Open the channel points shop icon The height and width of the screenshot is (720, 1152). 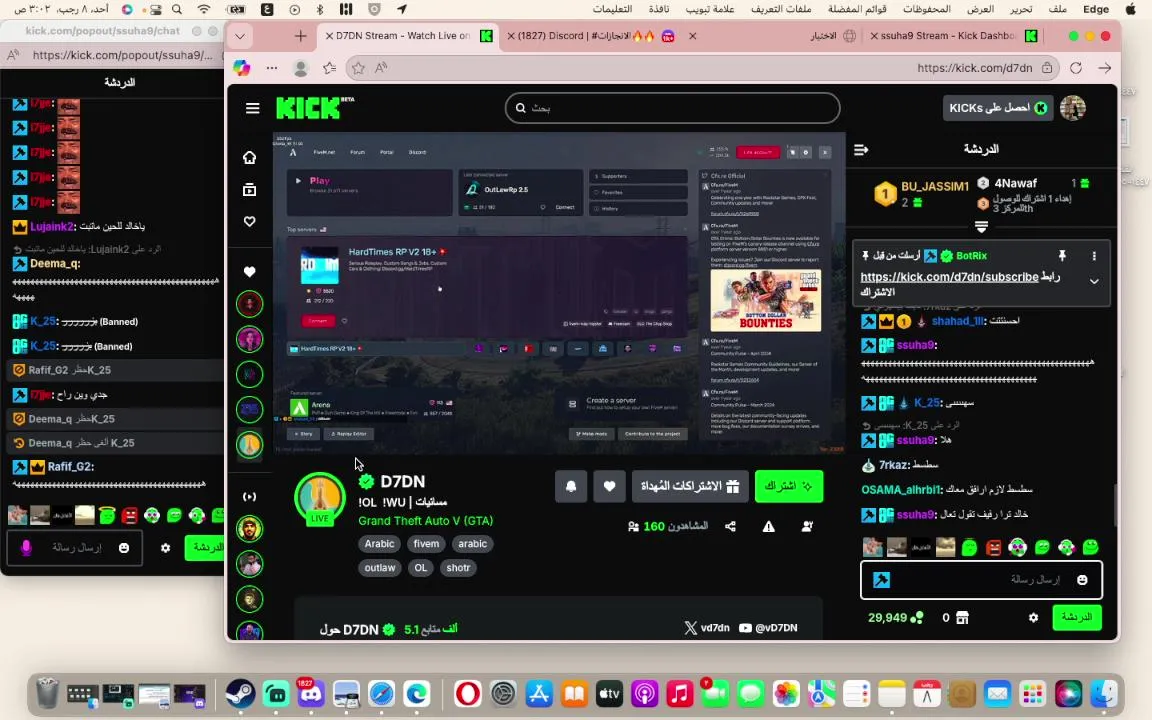[962, 617]
